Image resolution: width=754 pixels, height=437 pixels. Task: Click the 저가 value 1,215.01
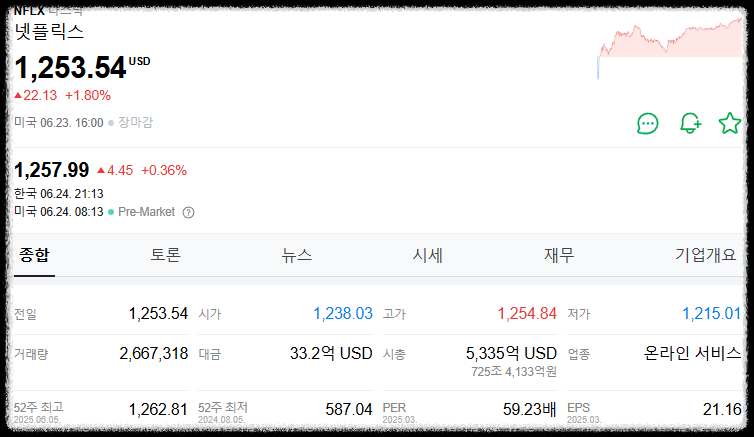711,313
